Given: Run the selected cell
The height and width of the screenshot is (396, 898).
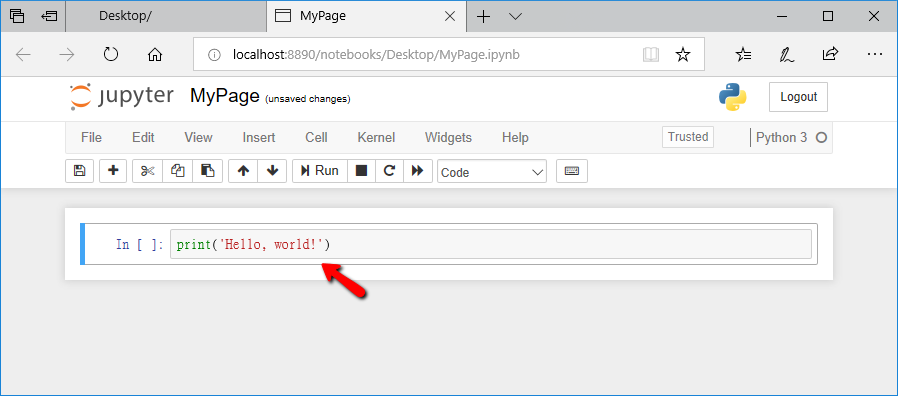Looking at the screenshot, I should point(320,171).
